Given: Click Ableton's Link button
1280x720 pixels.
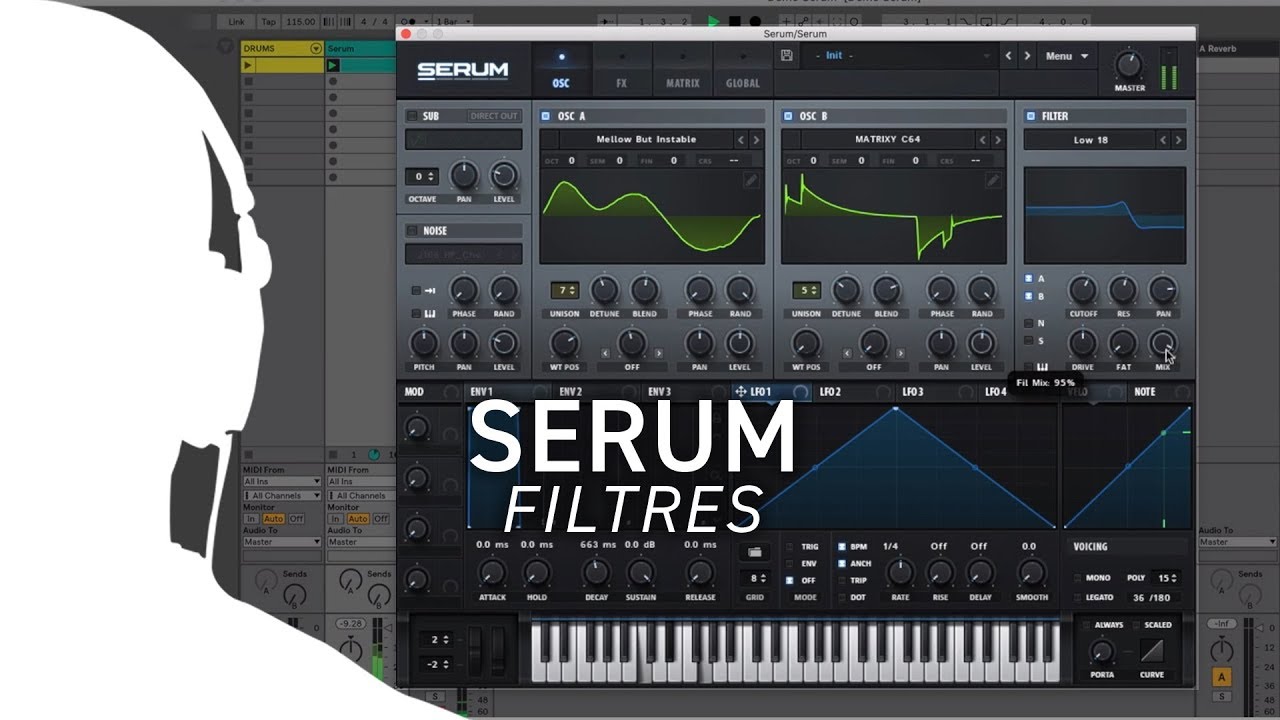Looking at the screenshot, I should (236, 21).
